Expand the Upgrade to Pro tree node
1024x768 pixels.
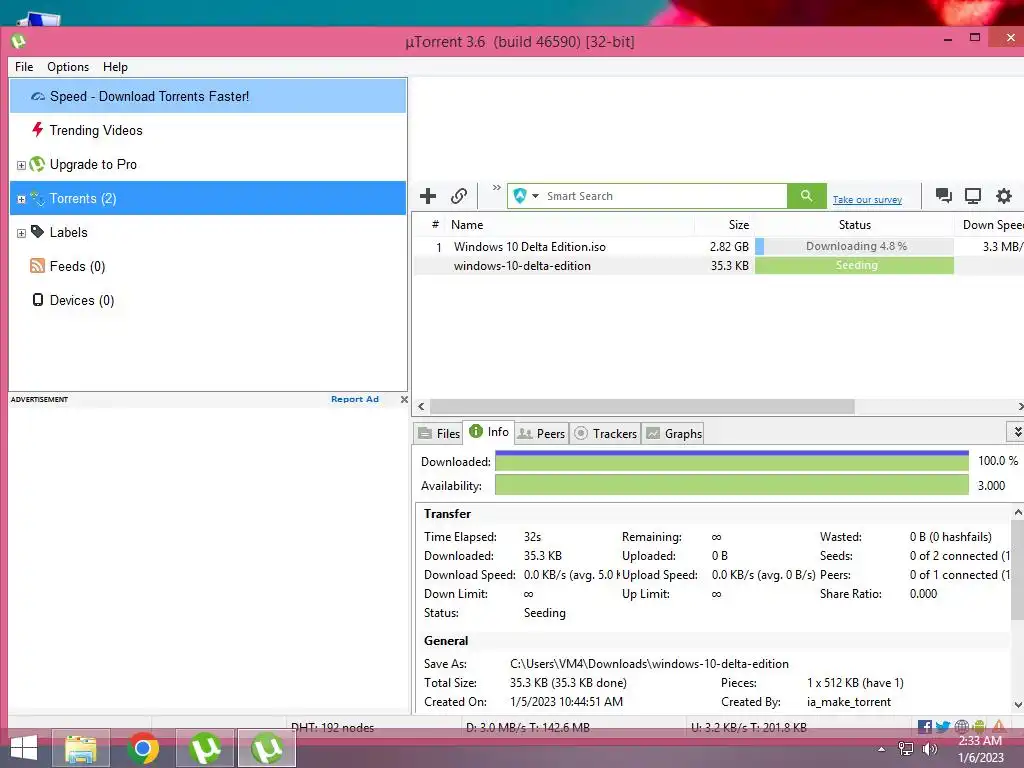click(x=21, y=165)
